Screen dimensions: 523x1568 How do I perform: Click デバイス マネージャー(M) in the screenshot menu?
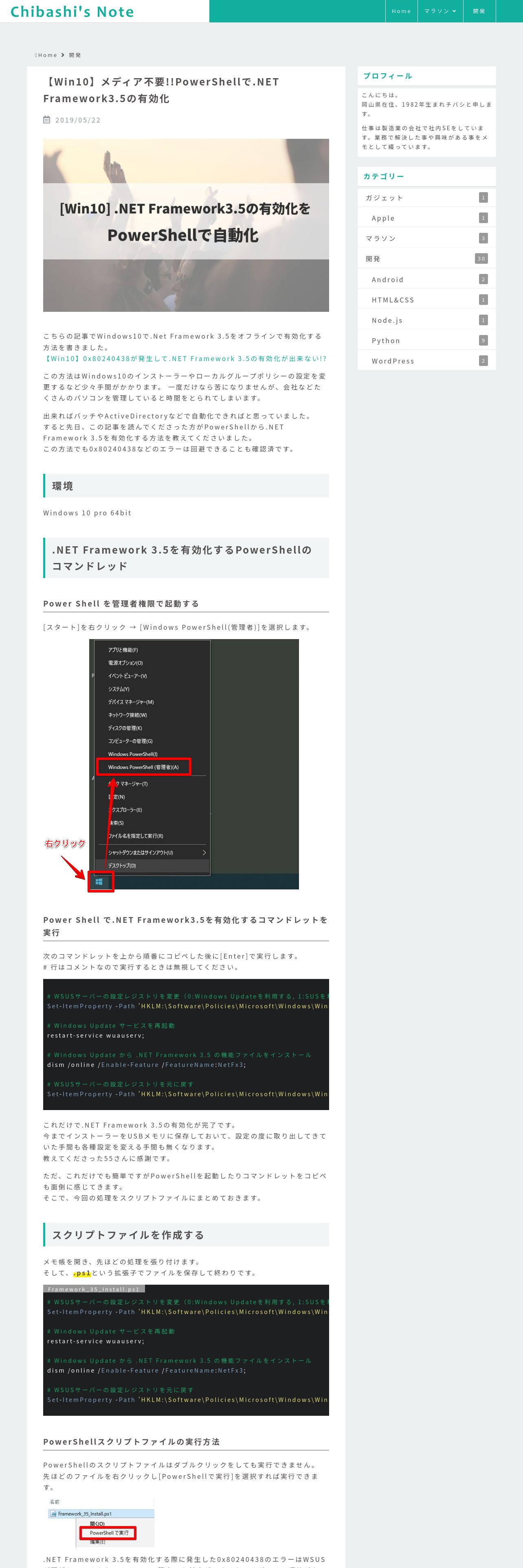(x=131, y=702)
